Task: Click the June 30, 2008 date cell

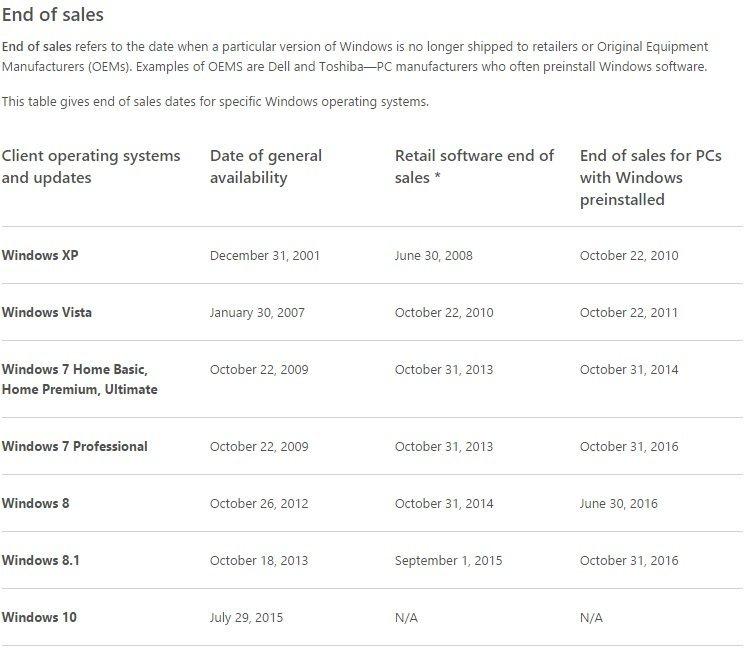Action: pos(434,256)
